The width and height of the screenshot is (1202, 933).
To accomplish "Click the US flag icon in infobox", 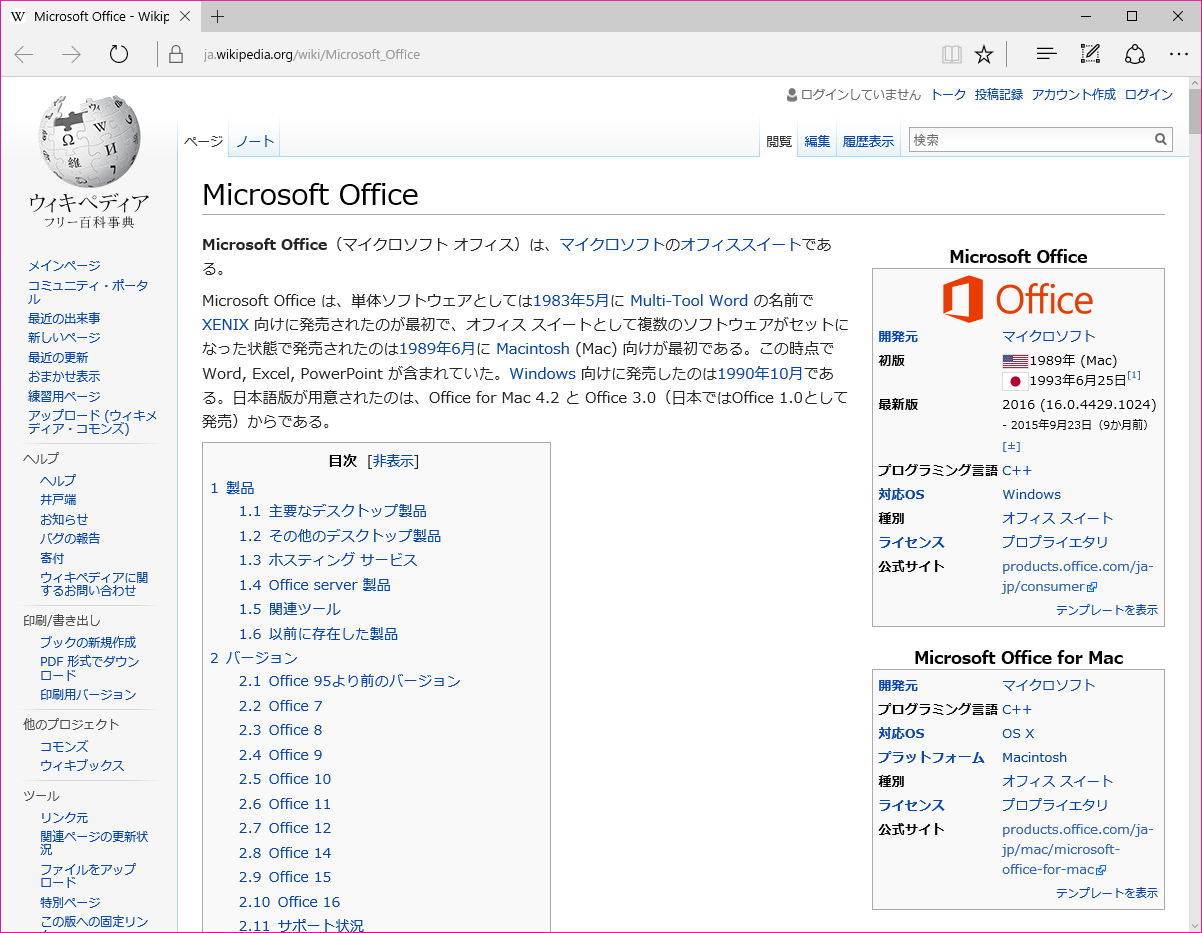I will 1015,361.
